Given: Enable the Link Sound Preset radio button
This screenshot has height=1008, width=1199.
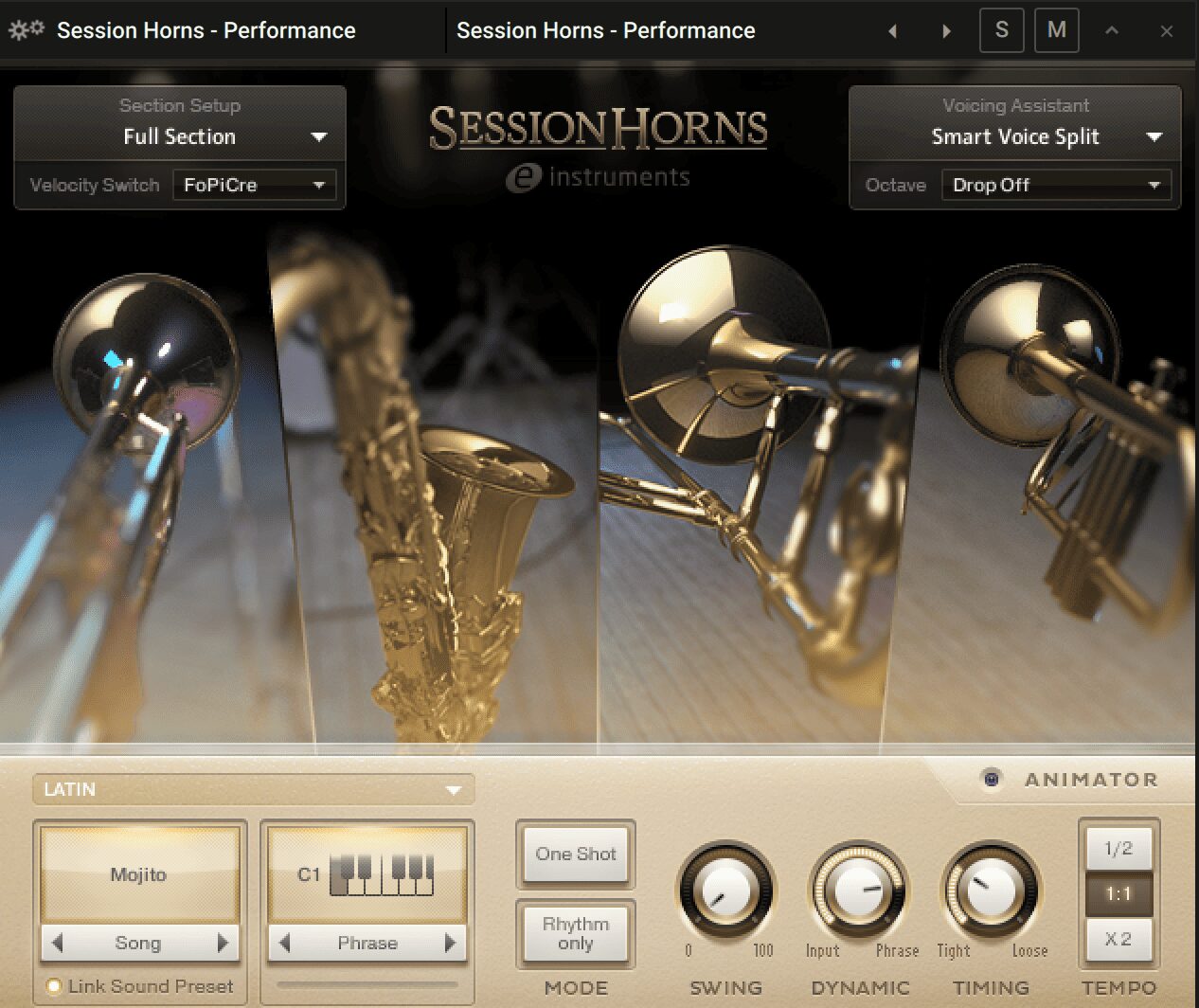Looking at the screenshot, I should click(x=54, y=986).
